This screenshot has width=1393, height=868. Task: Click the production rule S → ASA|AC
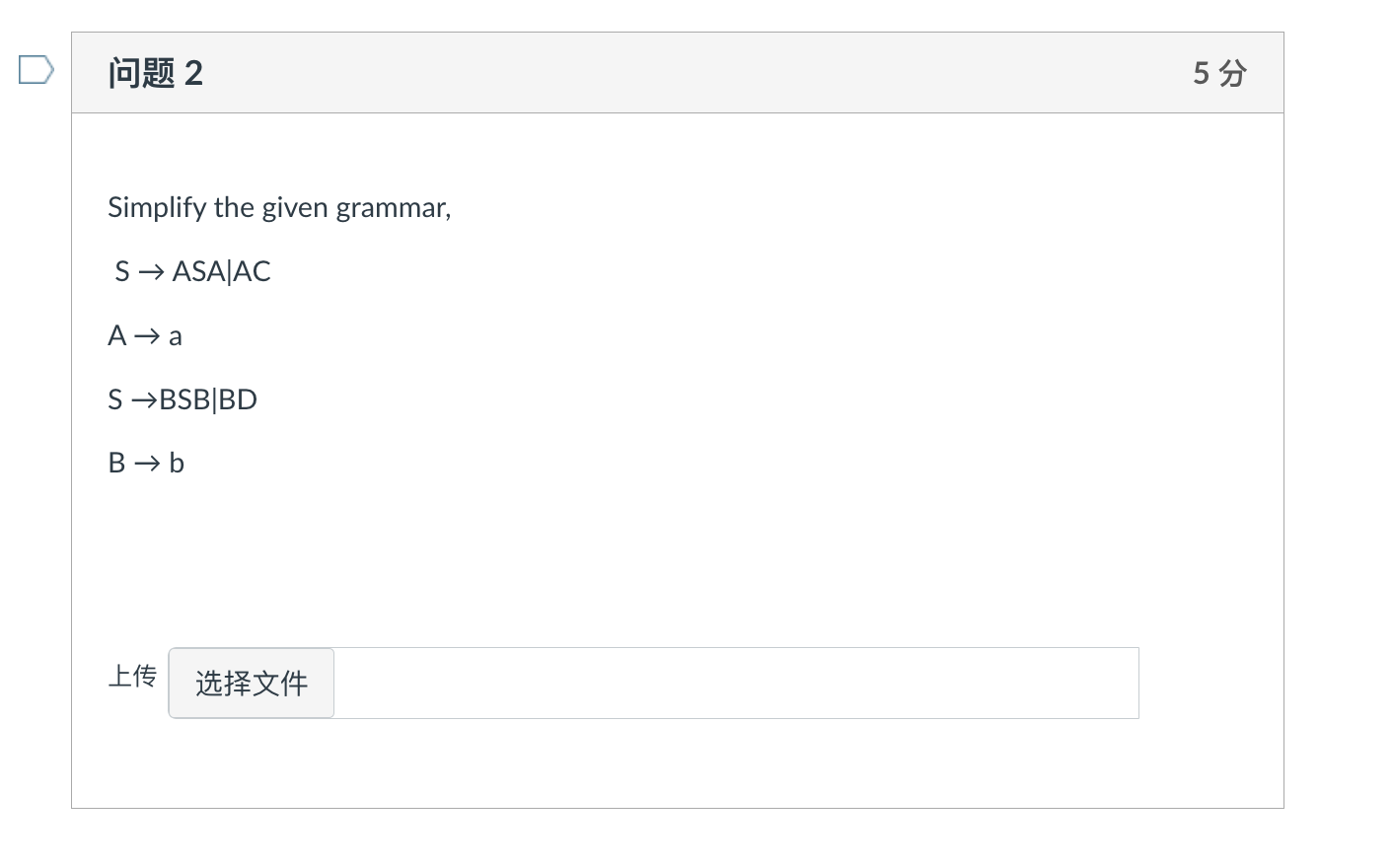pos(191,271)
